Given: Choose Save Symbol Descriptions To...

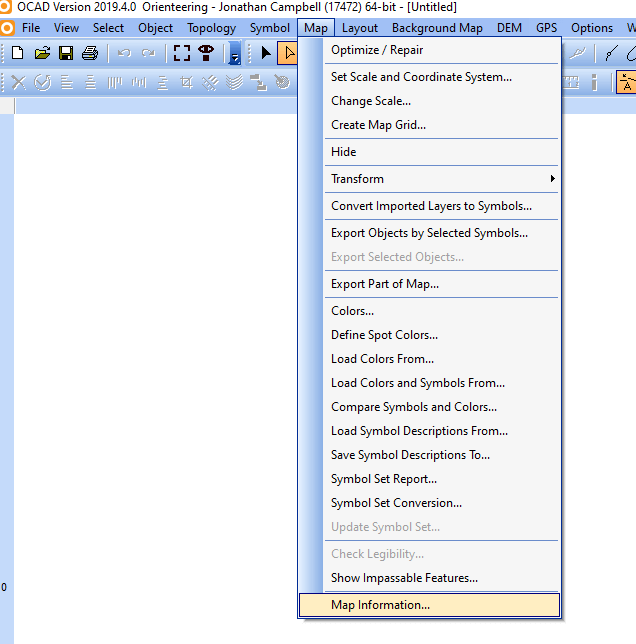Looking at the screenshot, I should coord(429,455).
